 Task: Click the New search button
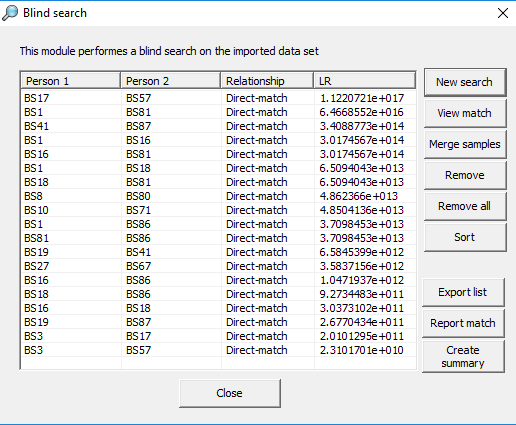[465, 82]
